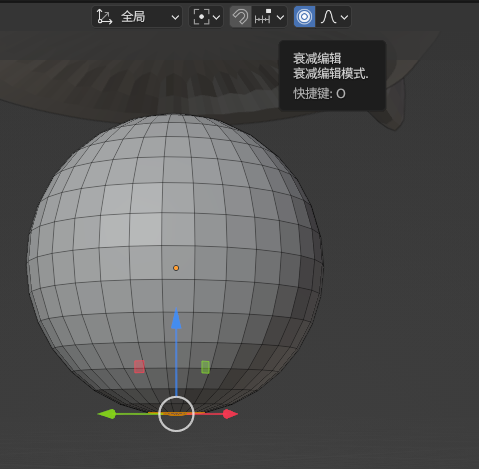Expand the falloff type chevron
This screenshot has width=479, height=469.
click(x=344, y=17)
